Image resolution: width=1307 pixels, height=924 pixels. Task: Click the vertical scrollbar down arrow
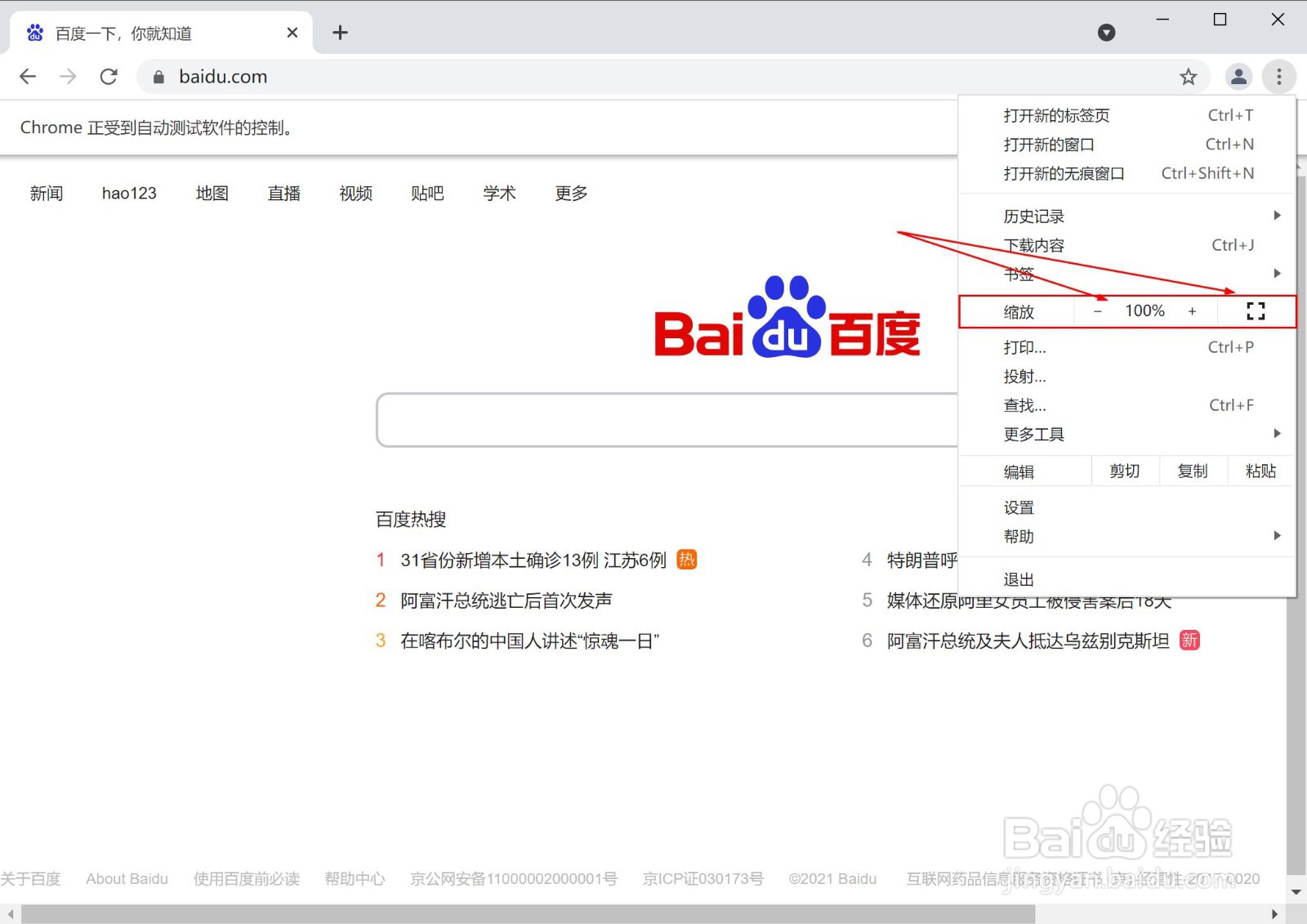pos(1296,892)
